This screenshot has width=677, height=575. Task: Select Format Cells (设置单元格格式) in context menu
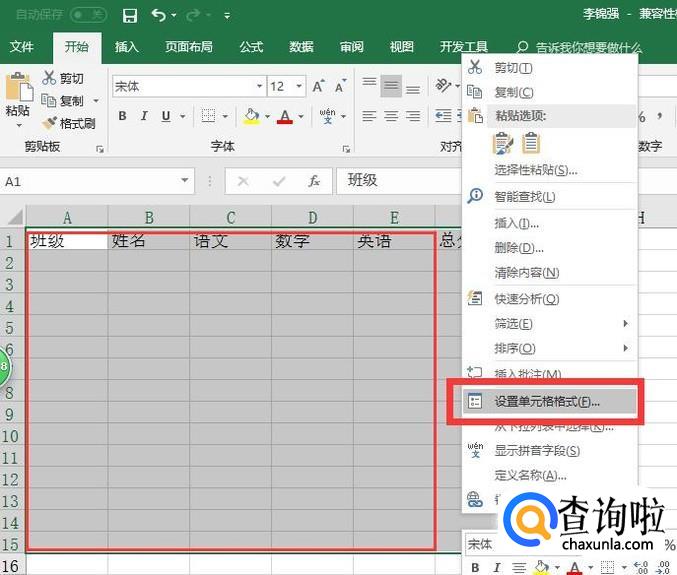coord(547,401)
